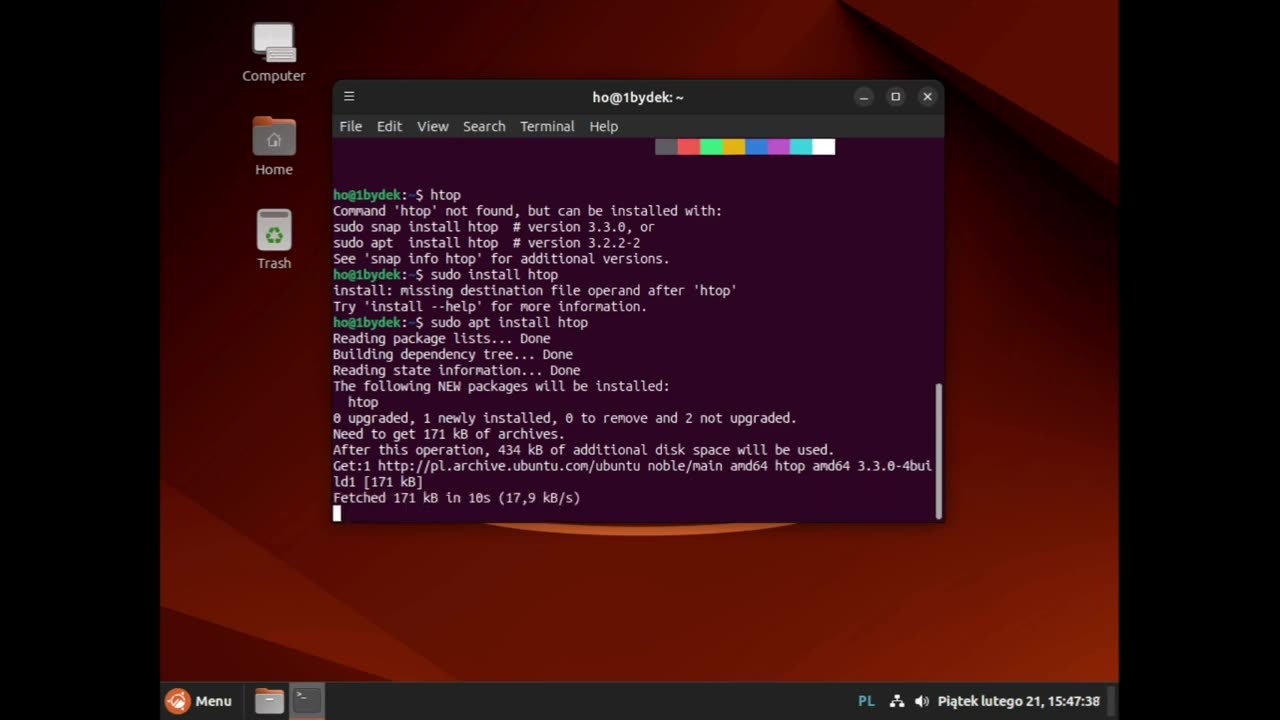Open the Home folder desktop icon
1280x720 pixels.
[x=274, y=146]
